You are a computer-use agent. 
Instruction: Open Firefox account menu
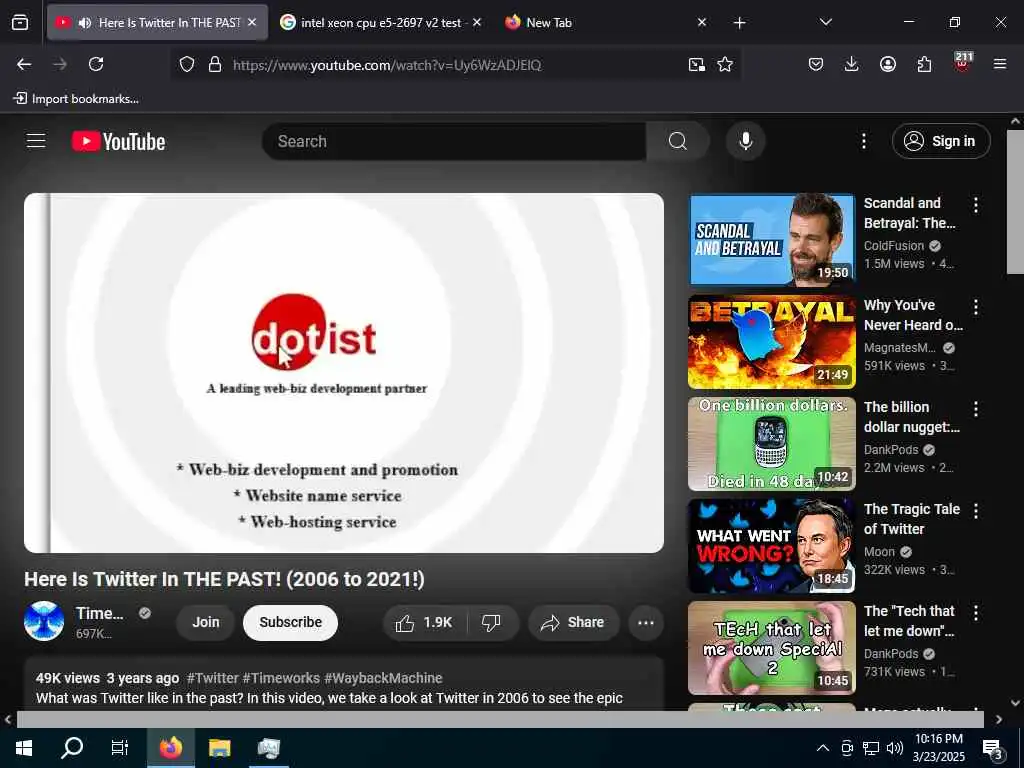click(888, 64)
